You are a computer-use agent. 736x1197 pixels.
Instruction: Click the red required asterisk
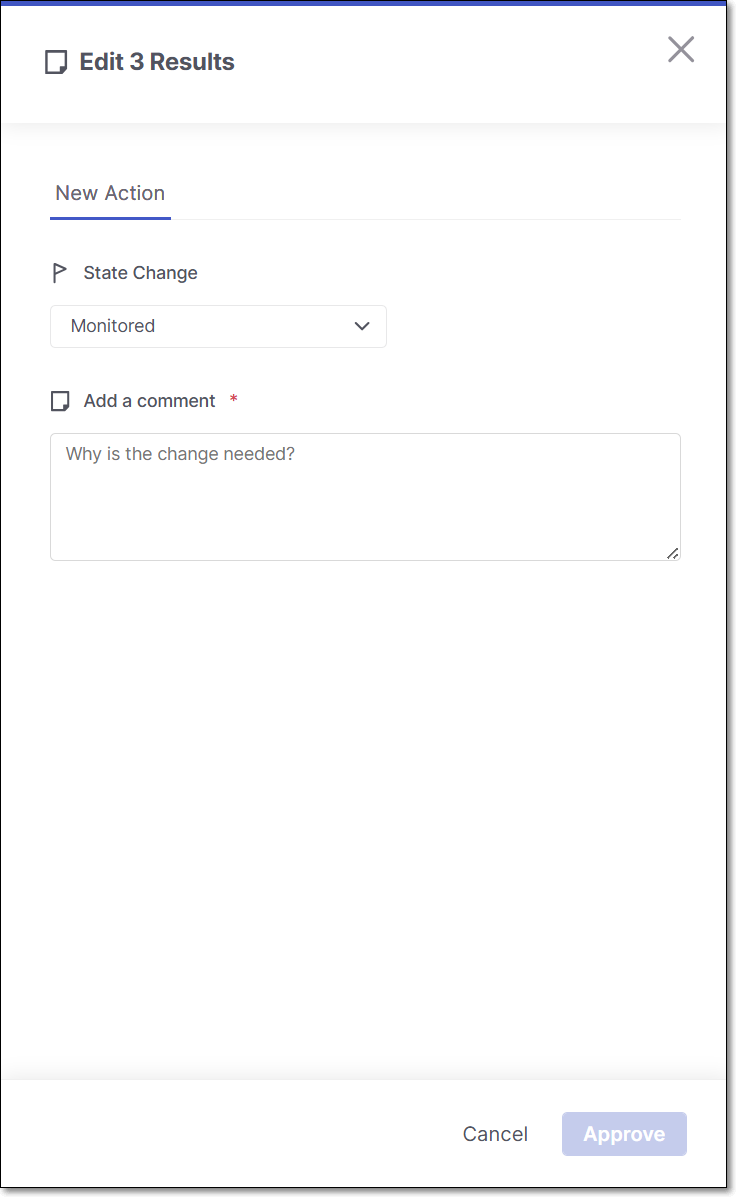tap(234, 401)
